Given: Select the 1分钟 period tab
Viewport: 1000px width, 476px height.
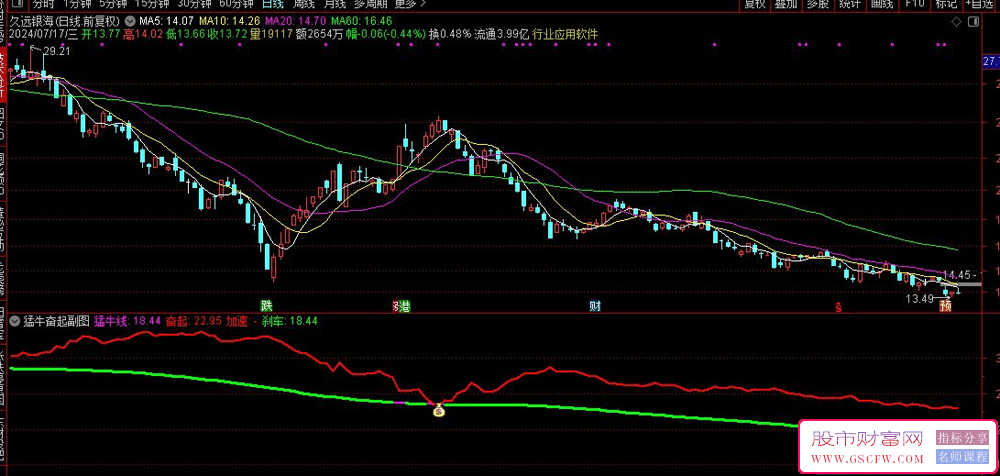Looking at the screenshot, I should point(77,3).
